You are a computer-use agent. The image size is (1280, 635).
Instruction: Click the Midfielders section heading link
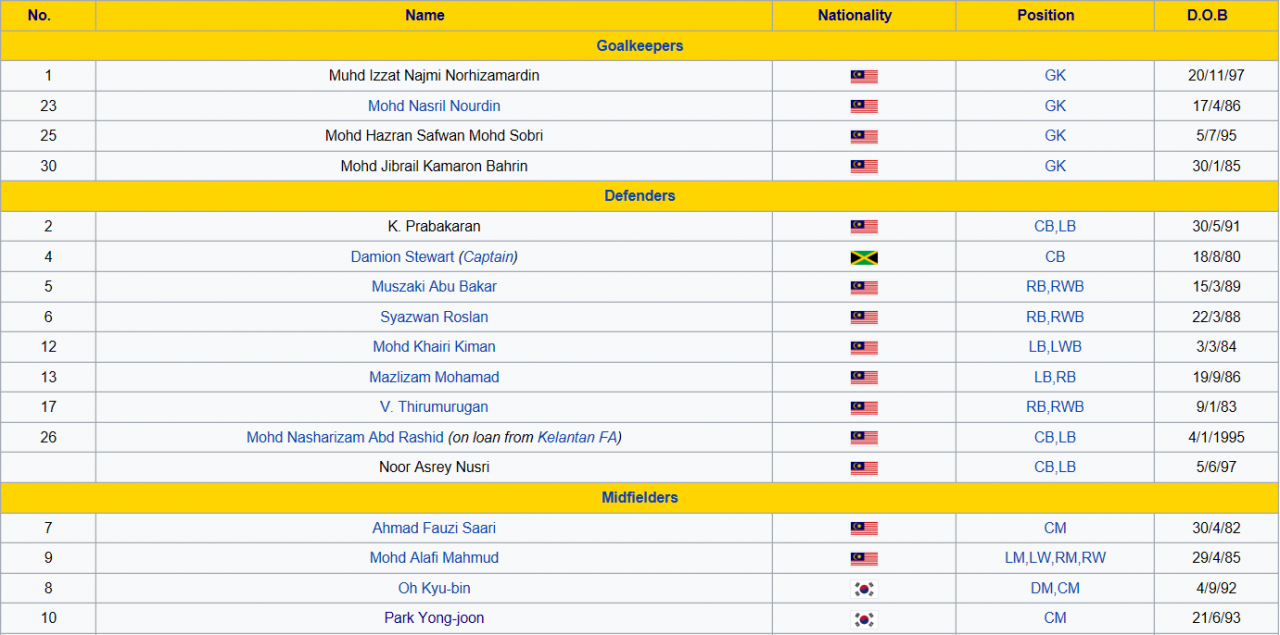point(640,497)
